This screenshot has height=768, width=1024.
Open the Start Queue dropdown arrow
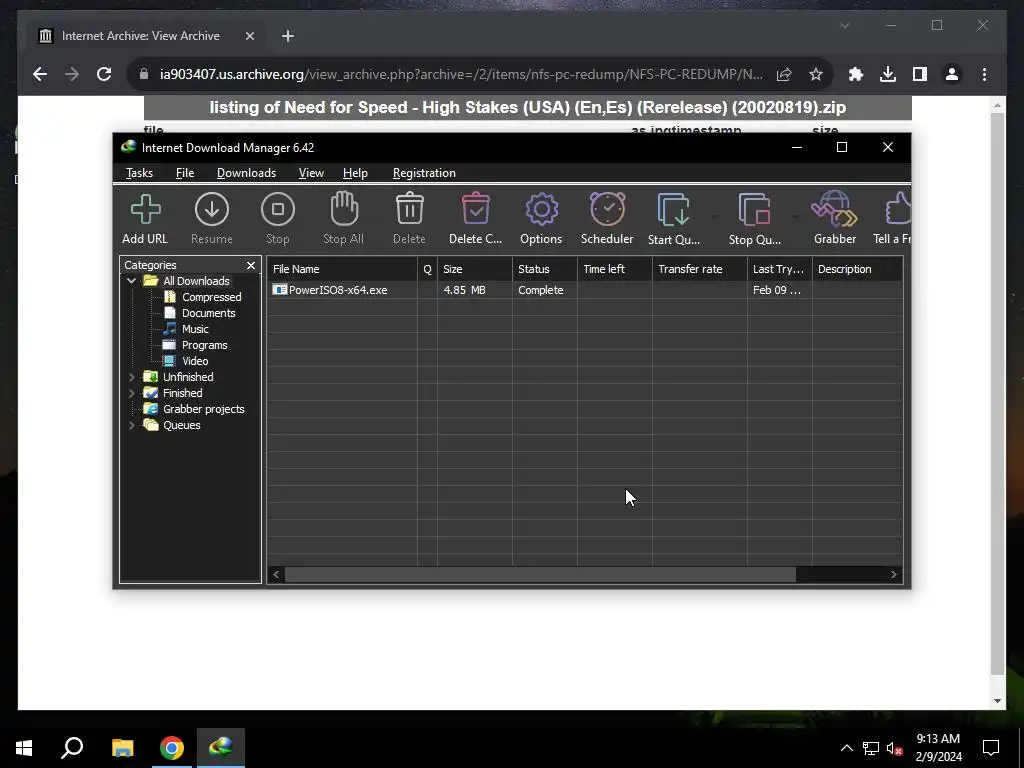(714, 216)
